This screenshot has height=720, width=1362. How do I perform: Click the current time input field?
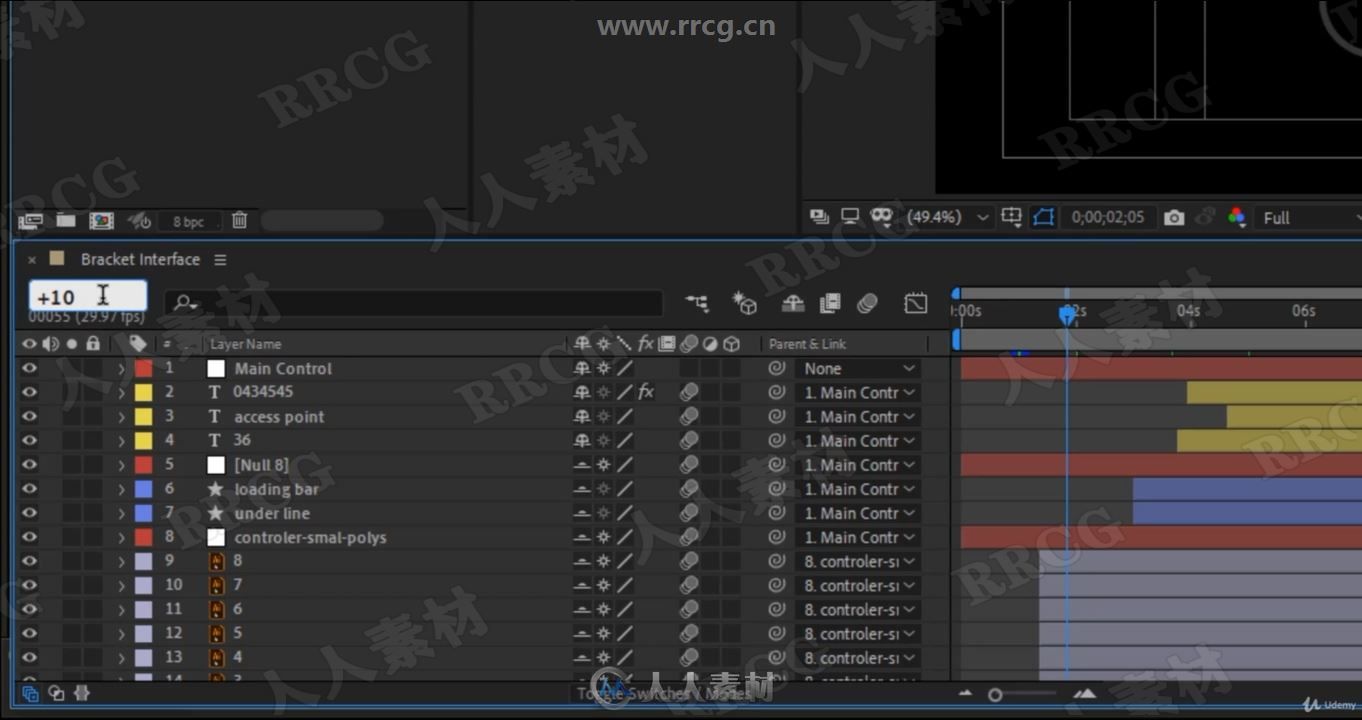[88, 297]
